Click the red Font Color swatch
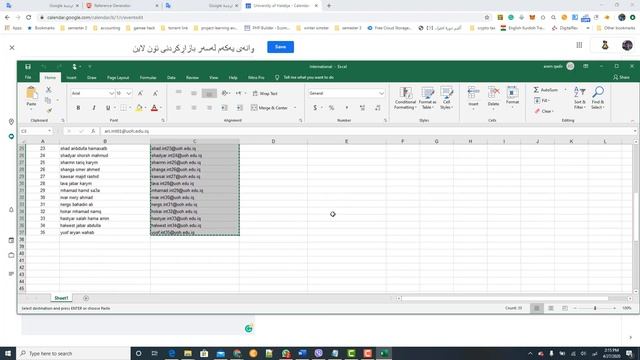Viewport: 640px width, 360px height. pos(154,108)
